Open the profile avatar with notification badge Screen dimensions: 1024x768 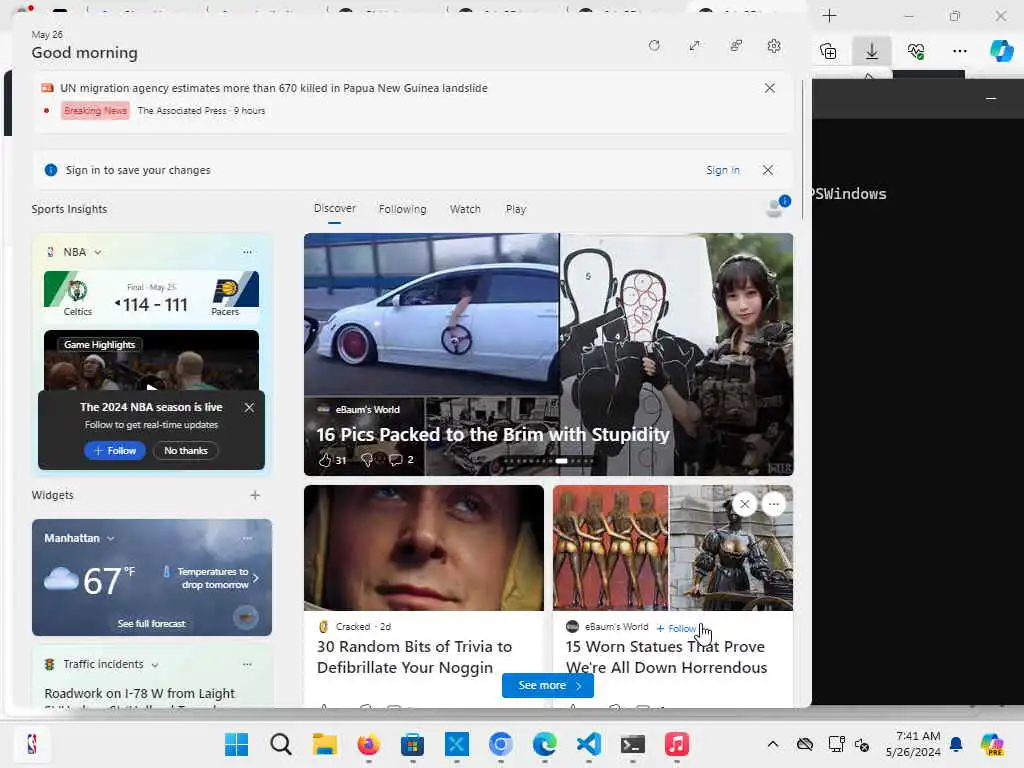coord(776,207)
